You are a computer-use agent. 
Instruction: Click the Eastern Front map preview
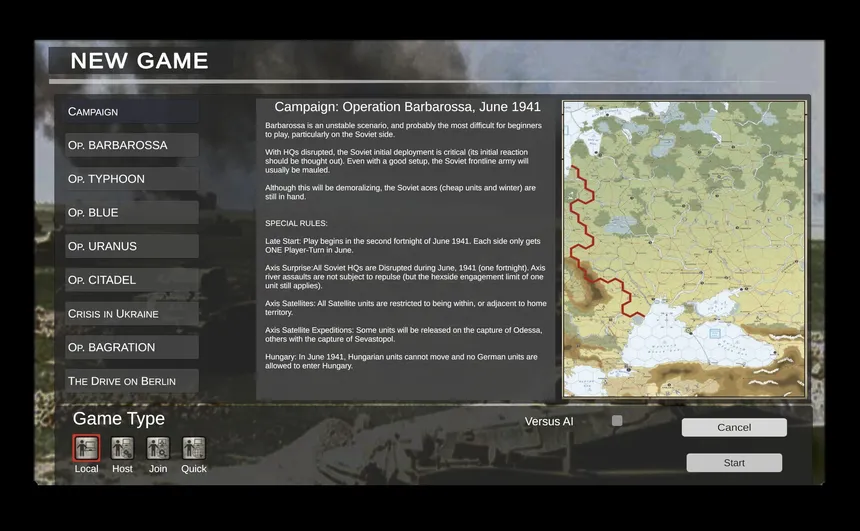pyautogui.click(x=684, y=249)
